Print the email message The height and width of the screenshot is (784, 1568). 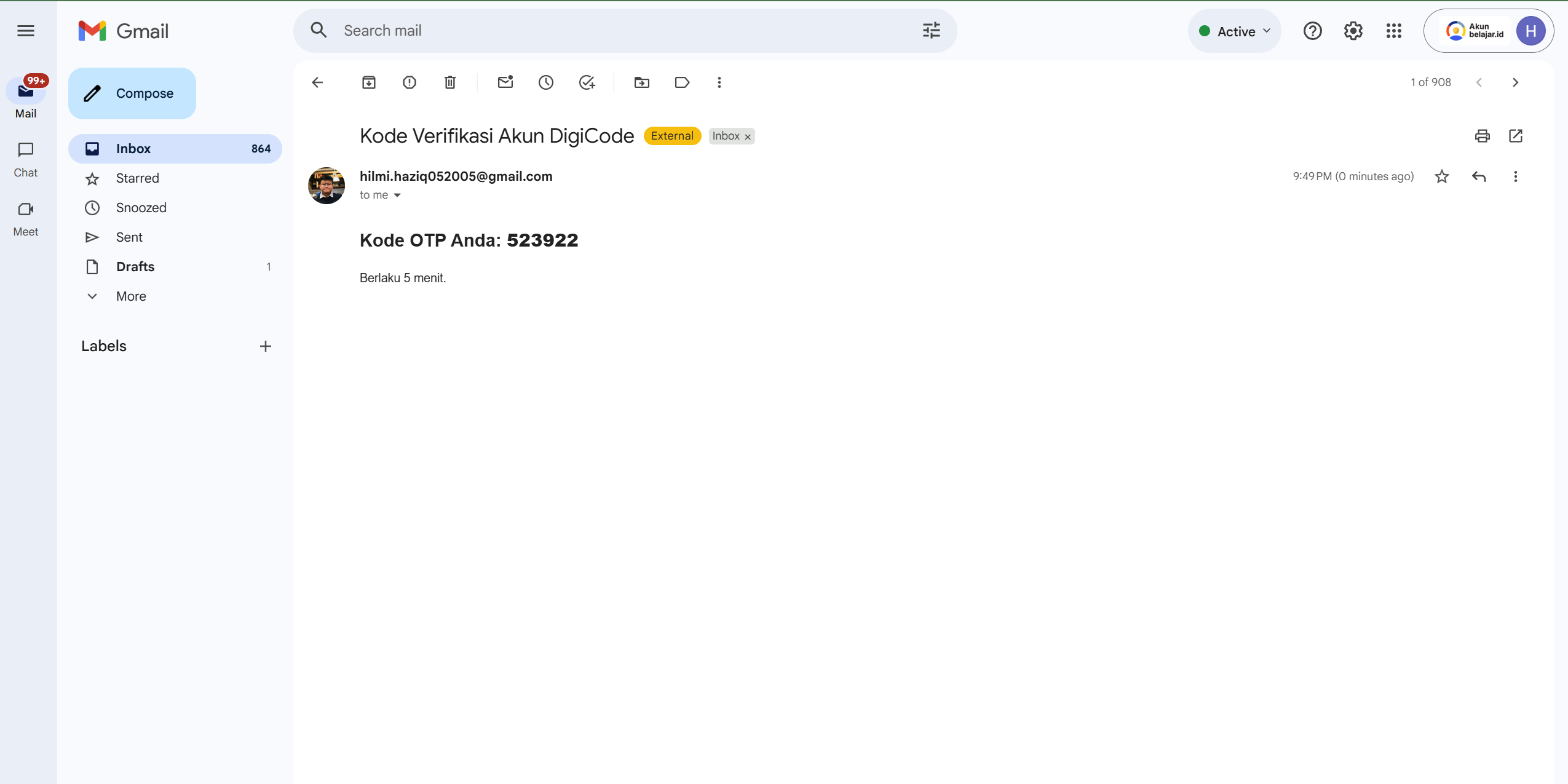click(x=1482, y=136)
